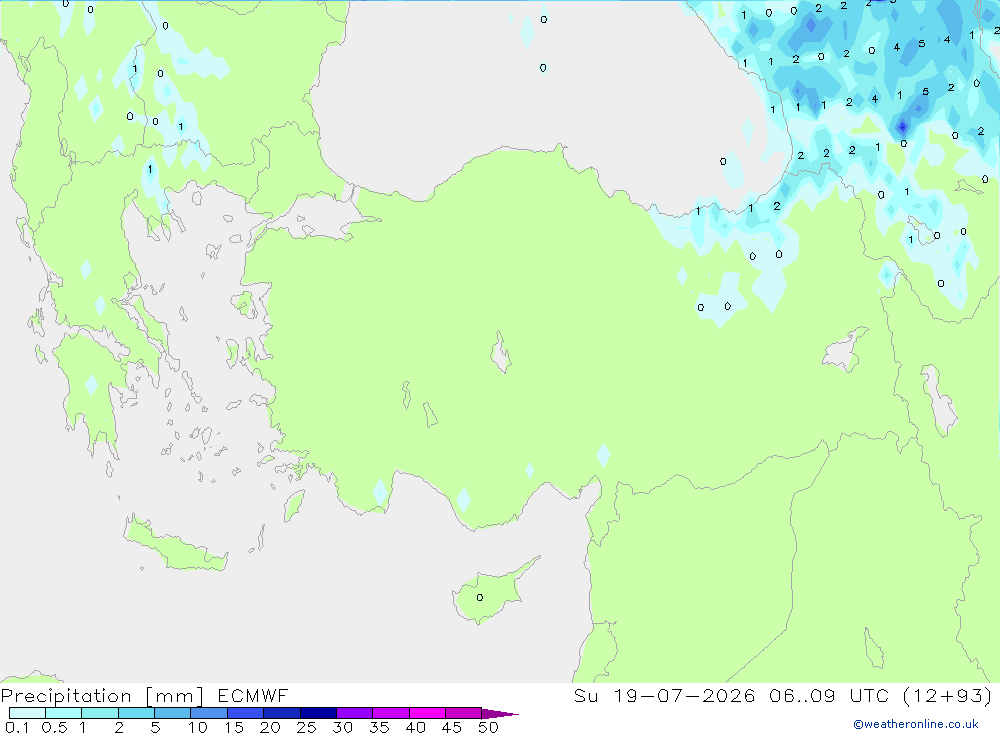Click the purple arrow tip above 50 mm
Viewport: 1000px width, 733px height.
pos(500,713)
